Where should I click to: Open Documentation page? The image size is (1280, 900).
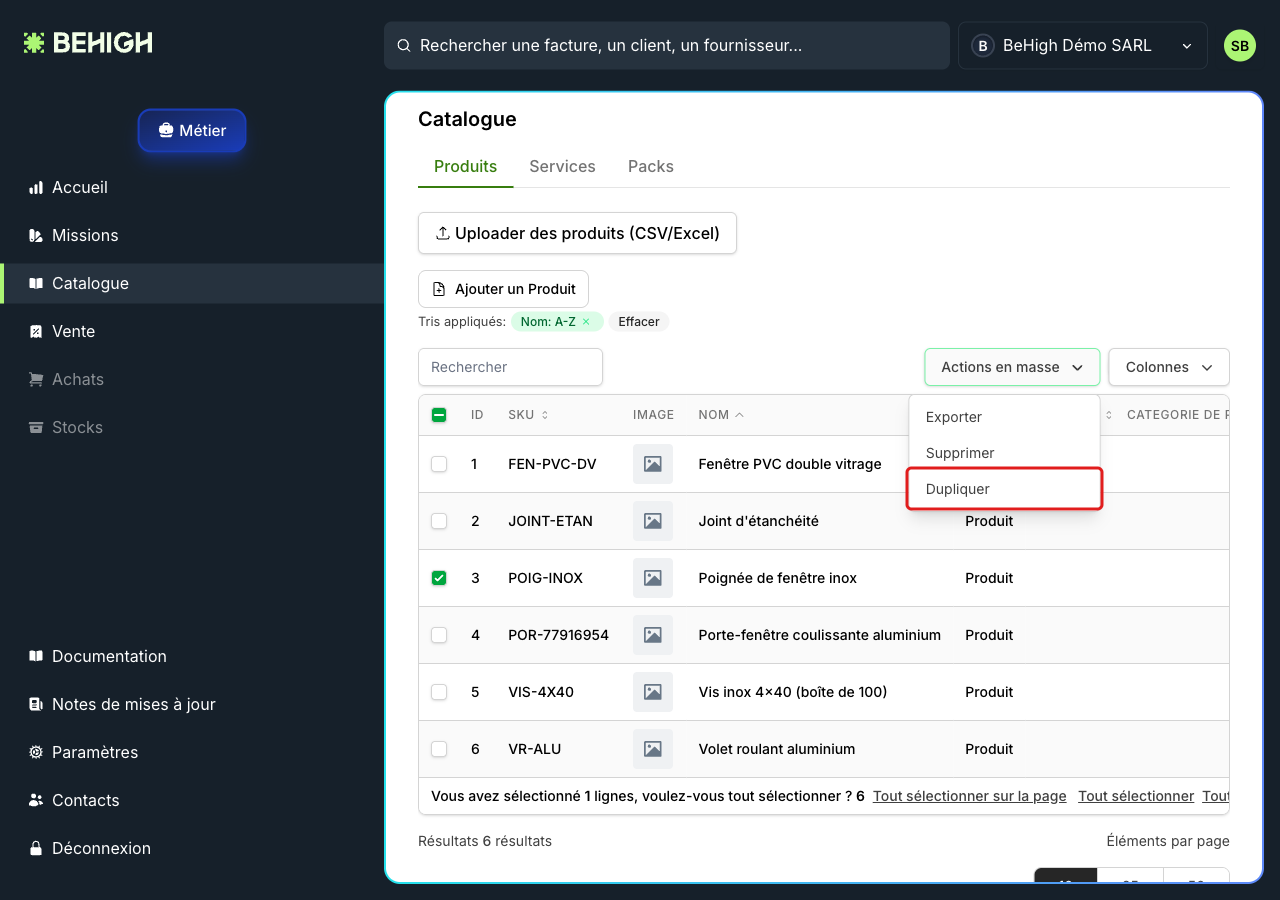[x=192, y=656]
